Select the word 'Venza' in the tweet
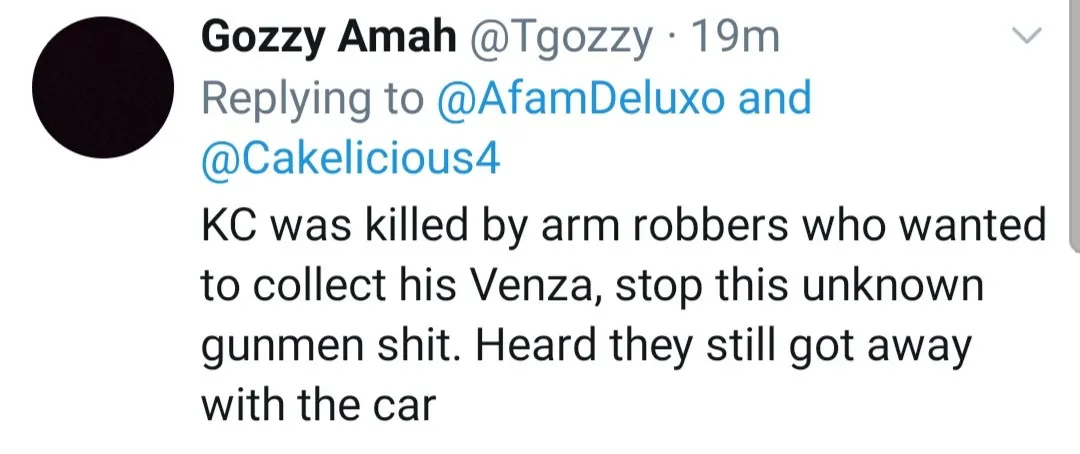This screenshot has height=454, width=1080. point(520,288)
